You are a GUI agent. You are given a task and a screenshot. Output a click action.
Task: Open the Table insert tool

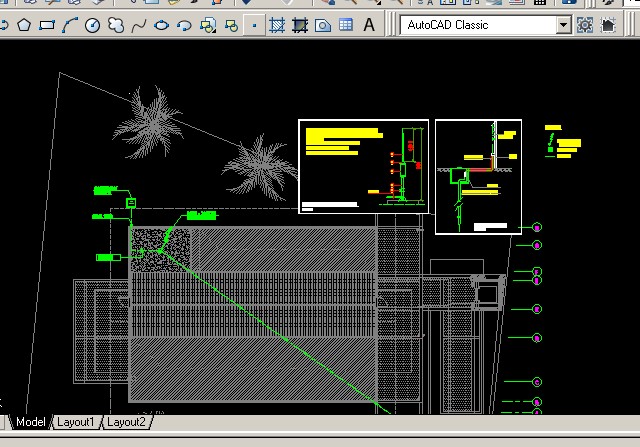click(x=346, y=25)
